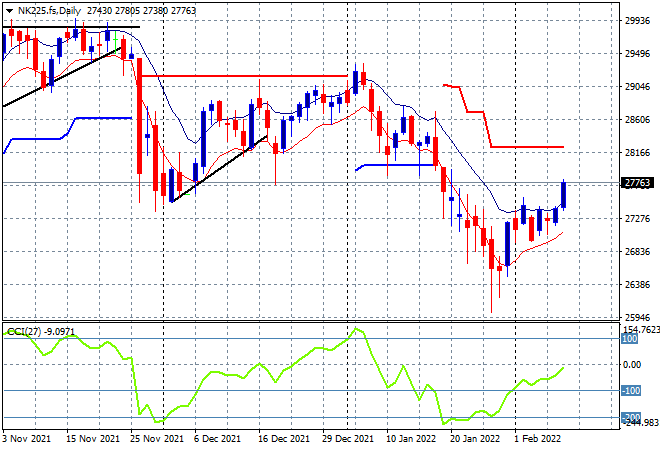Select the blue support line near 28600

[x=103, y=118]
